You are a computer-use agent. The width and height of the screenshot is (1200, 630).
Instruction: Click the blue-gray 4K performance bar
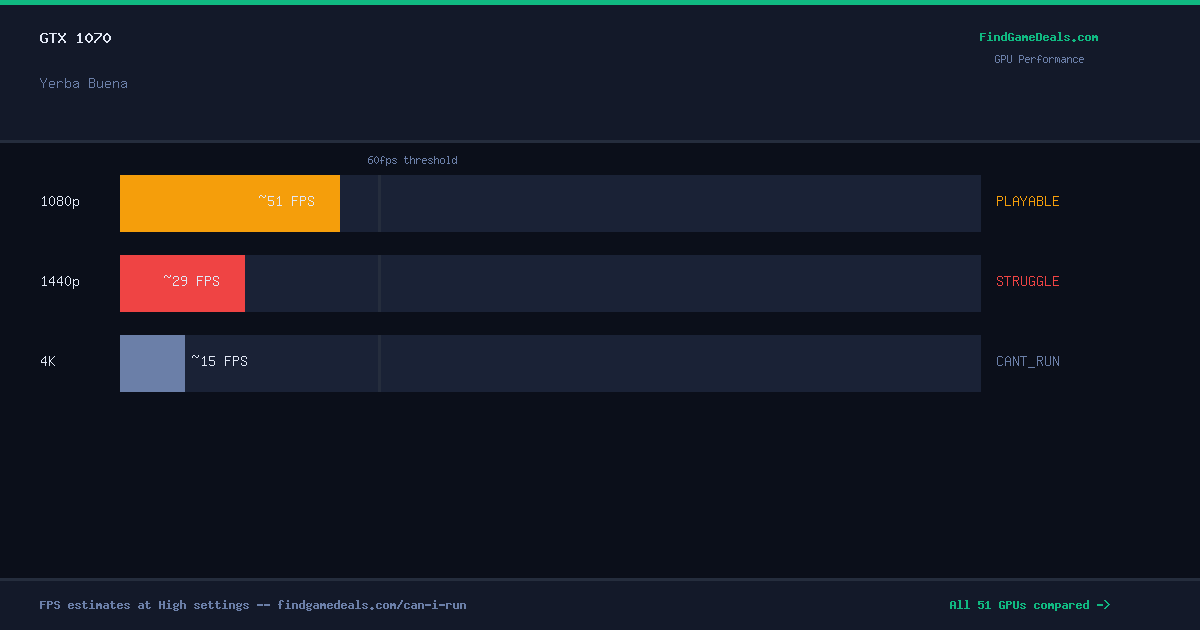point(152,363)
